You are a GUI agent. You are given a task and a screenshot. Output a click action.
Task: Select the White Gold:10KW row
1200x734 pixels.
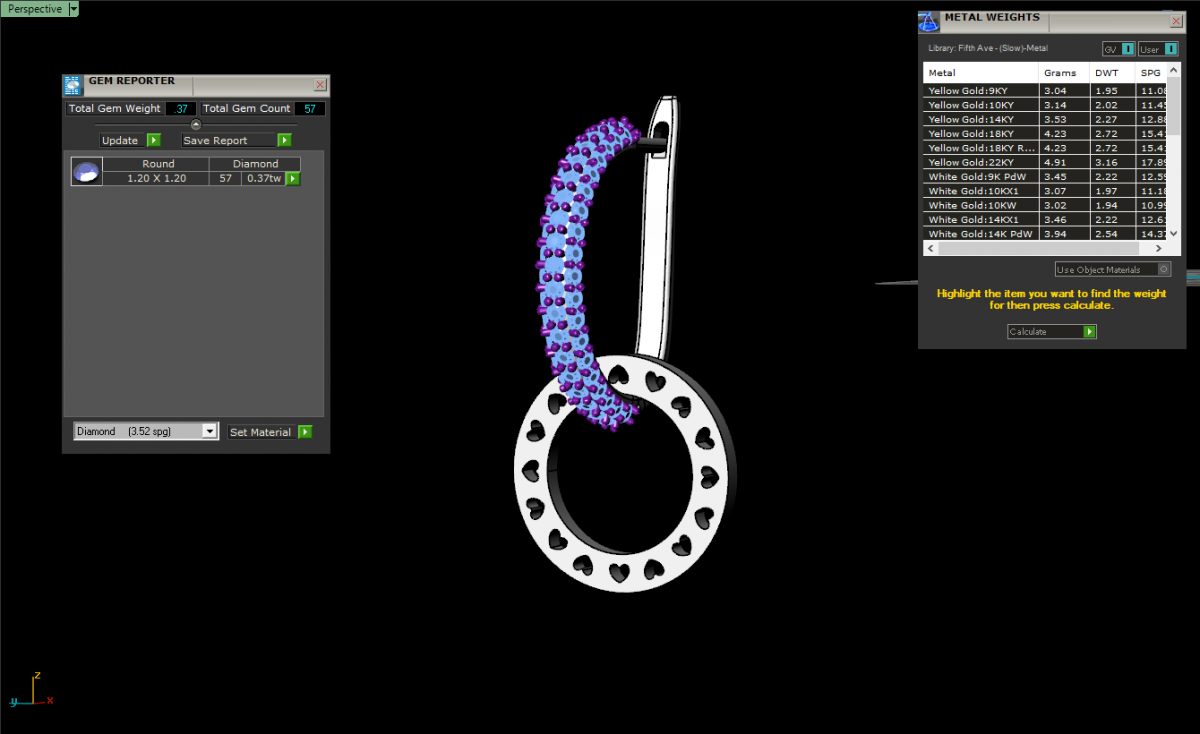point(980,205)
